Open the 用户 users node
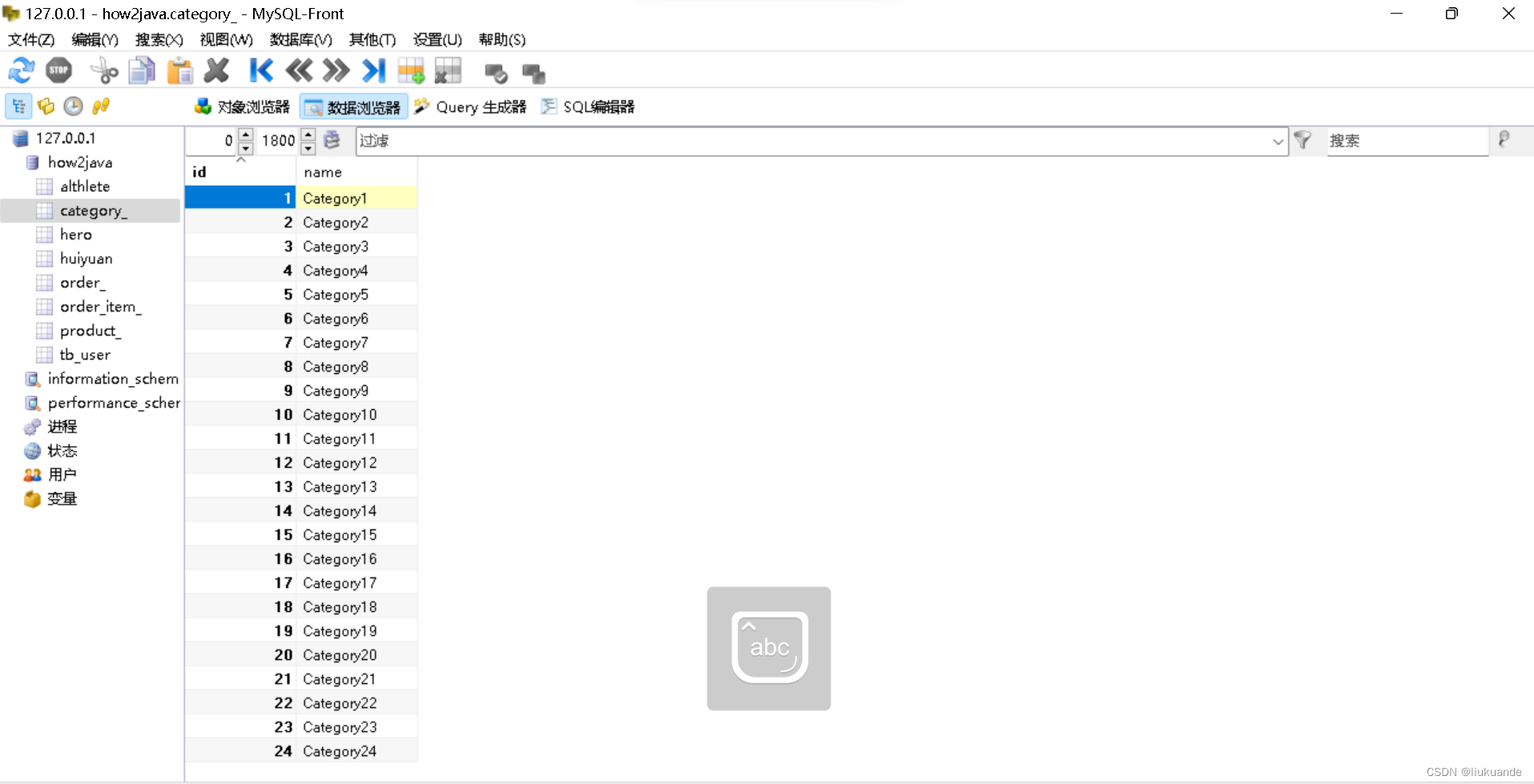 point(62,474)
